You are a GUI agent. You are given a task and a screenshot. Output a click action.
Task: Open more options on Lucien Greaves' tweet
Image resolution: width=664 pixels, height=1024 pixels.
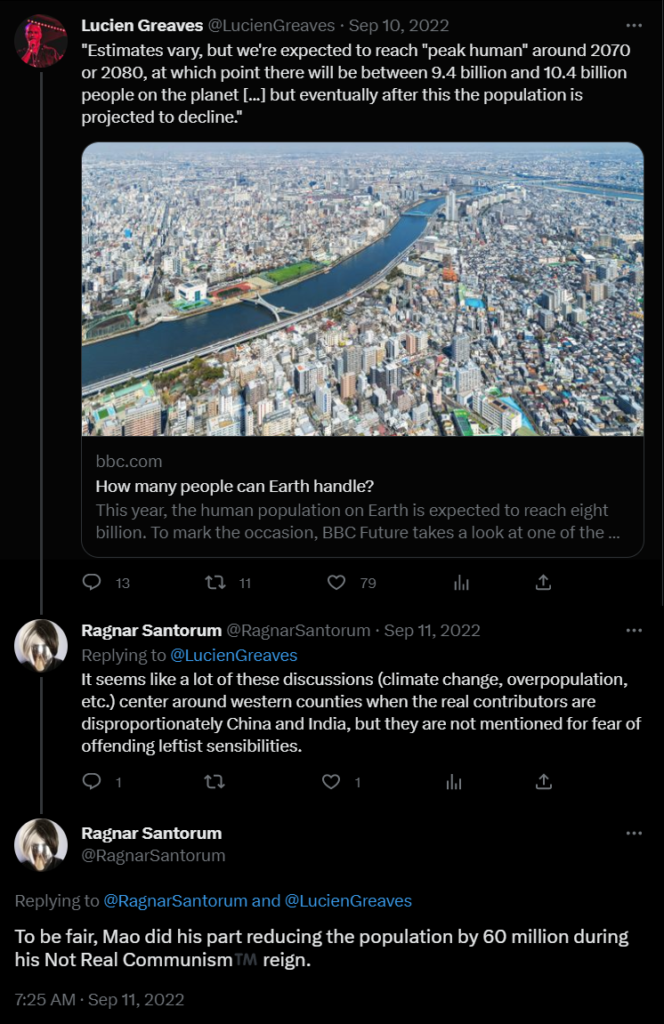pos(634,26)
